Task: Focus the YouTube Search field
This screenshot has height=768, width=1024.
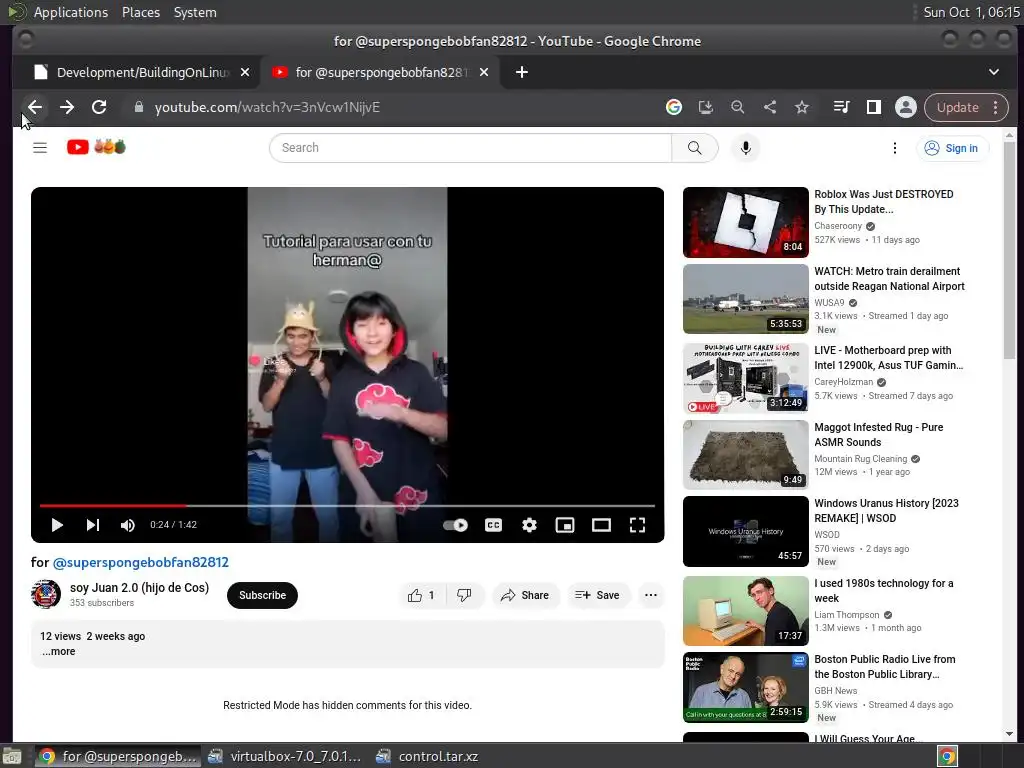Action: coord(470,148)
